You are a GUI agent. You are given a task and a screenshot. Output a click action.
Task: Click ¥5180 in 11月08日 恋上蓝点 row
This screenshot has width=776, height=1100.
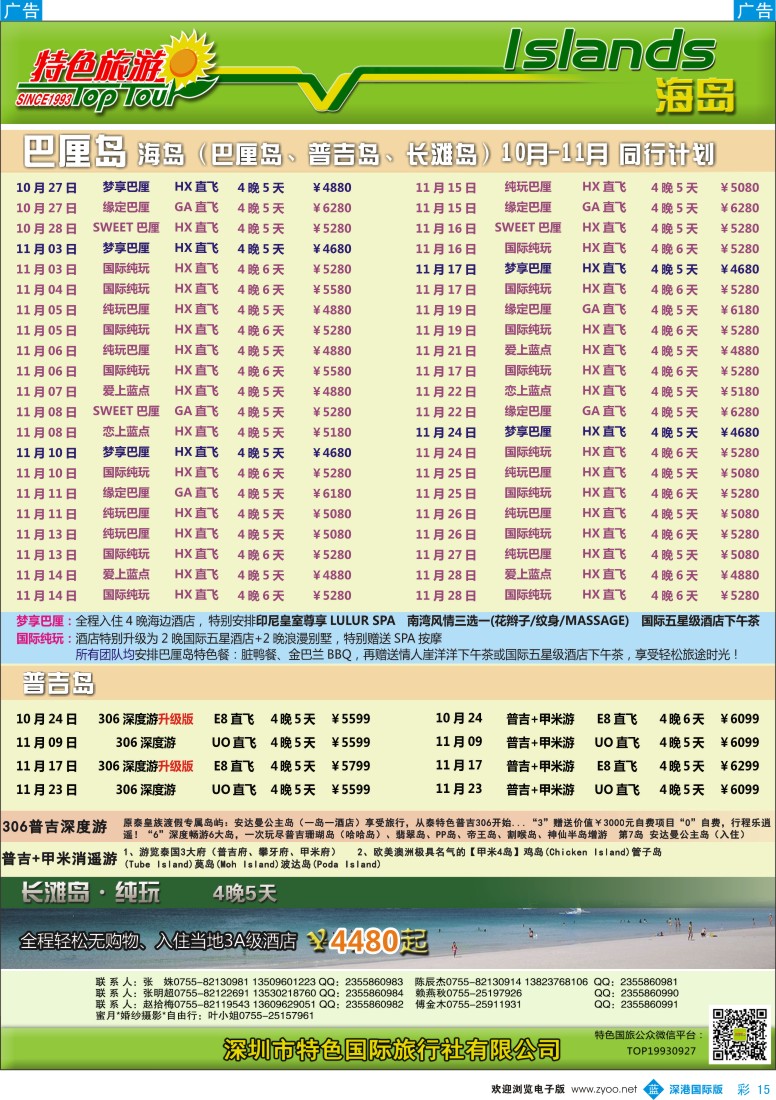coord(332,432)
